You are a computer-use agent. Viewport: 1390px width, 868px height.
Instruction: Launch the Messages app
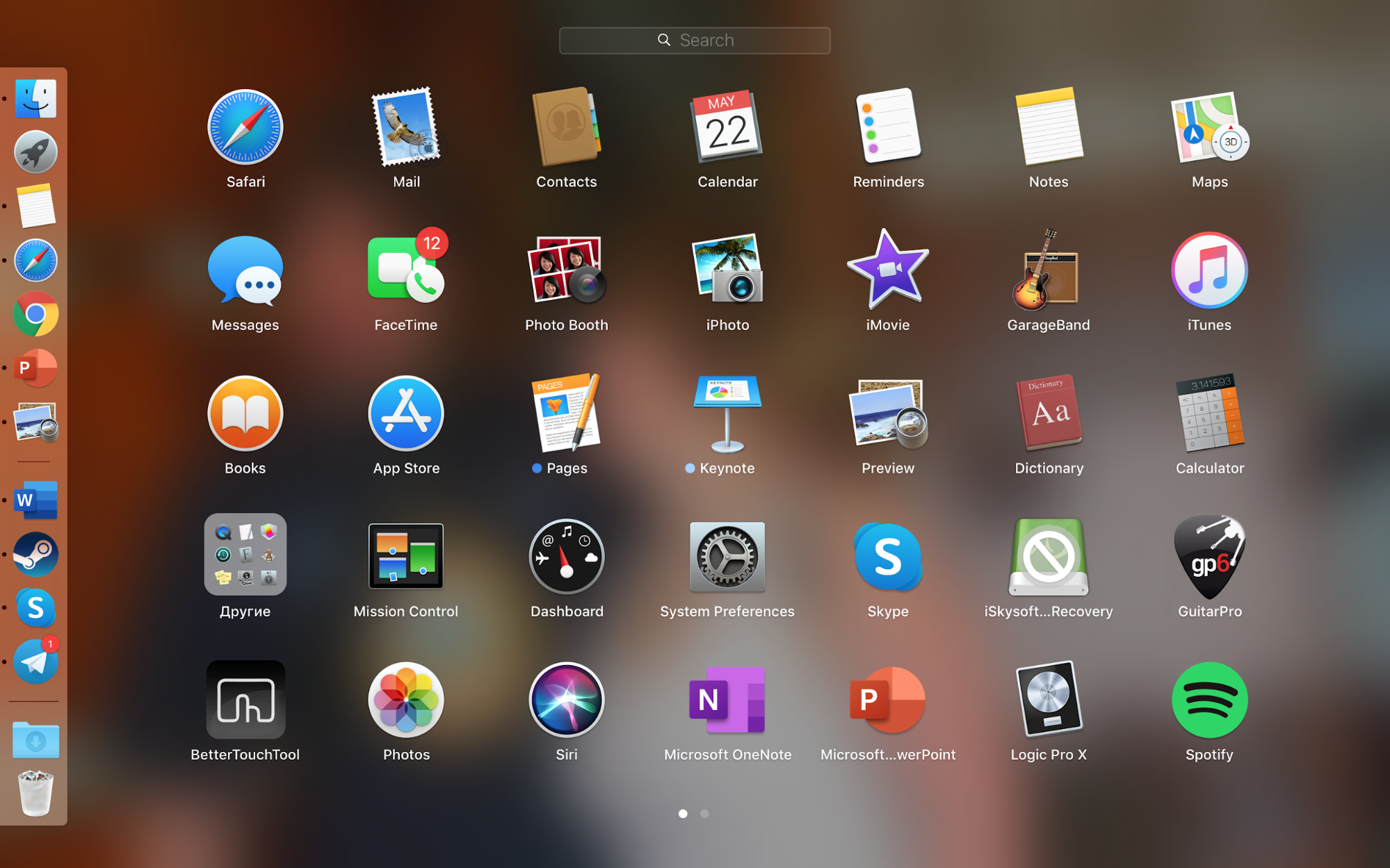point(245,271)
